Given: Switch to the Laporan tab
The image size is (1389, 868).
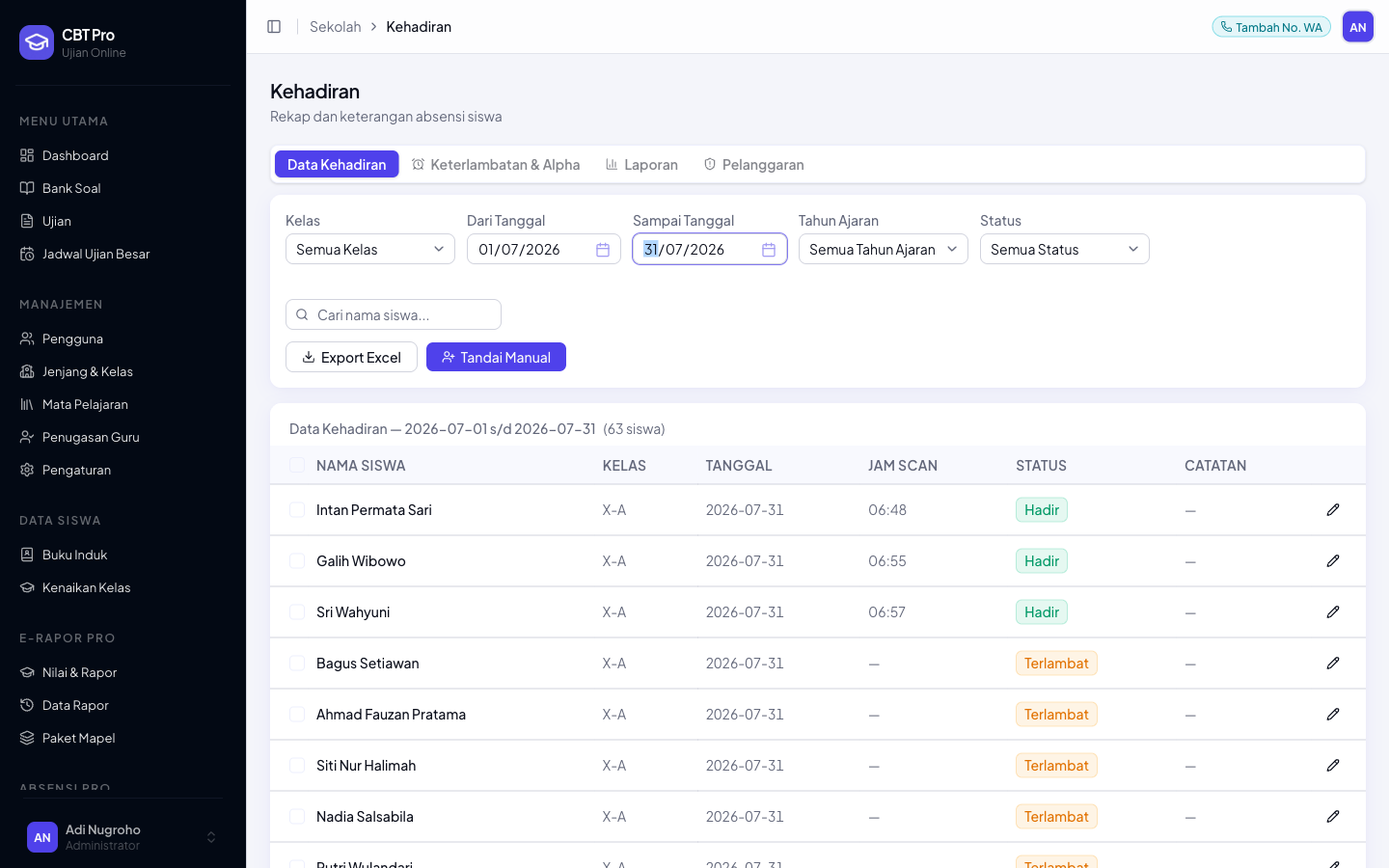Looking at the screenshot, I should coord(641,164).
